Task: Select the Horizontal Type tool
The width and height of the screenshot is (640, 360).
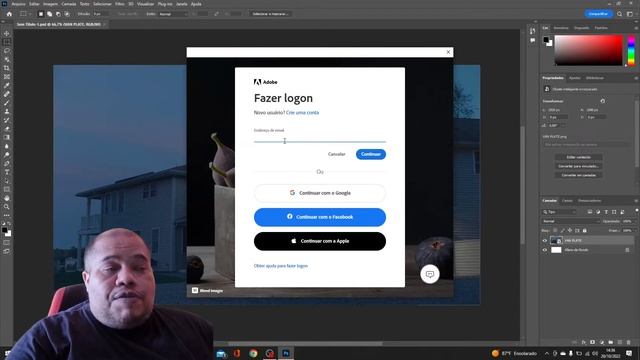Action: [x=7, y=172]
